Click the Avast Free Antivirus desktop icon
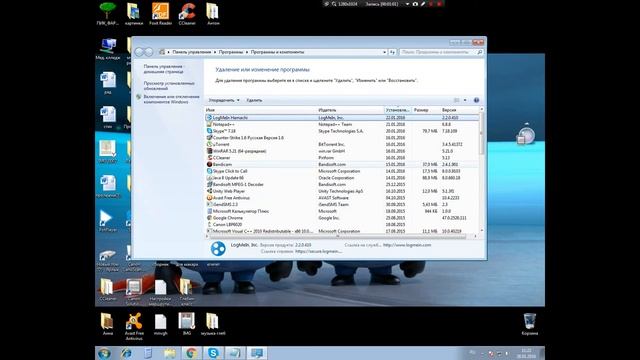 point(134,326)
